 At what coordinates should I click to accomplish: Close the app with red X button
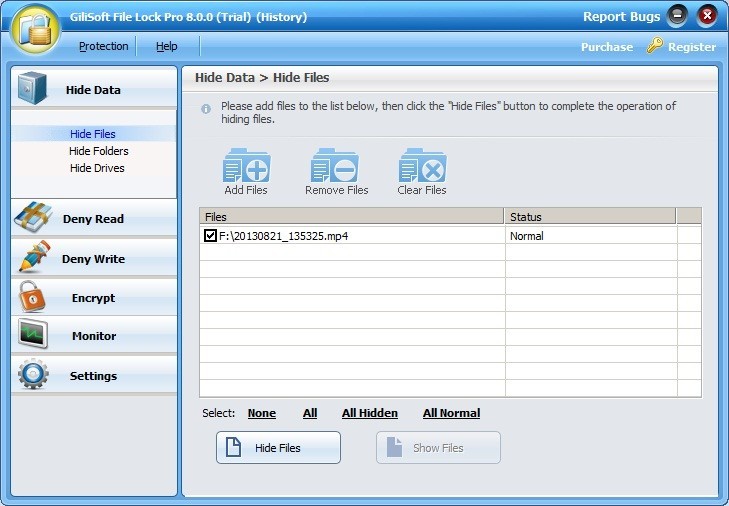(x=707, y=16)
